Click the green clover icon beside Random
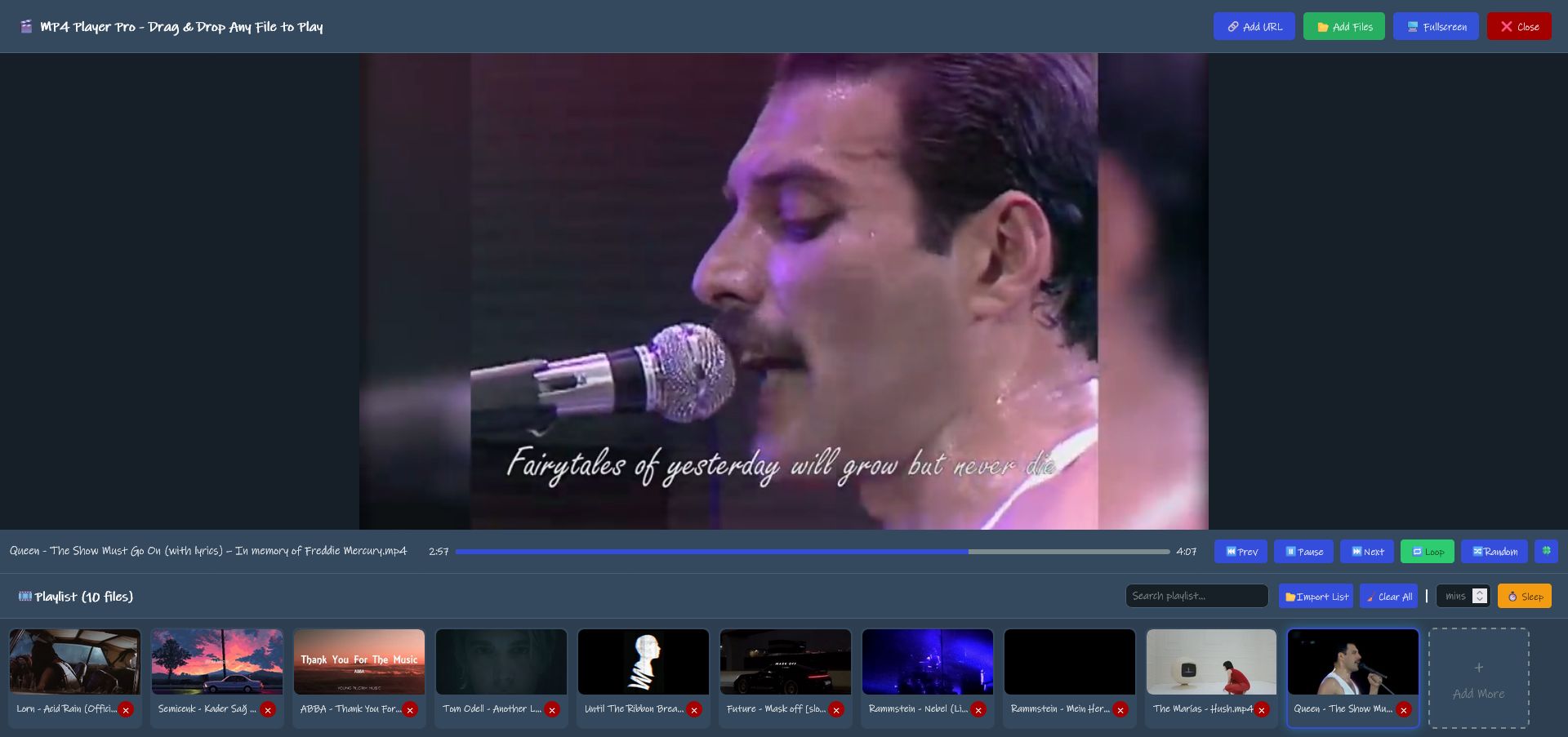This screenshot has height=737, width=1568. pyautogui.click(x=1546, y=552)
